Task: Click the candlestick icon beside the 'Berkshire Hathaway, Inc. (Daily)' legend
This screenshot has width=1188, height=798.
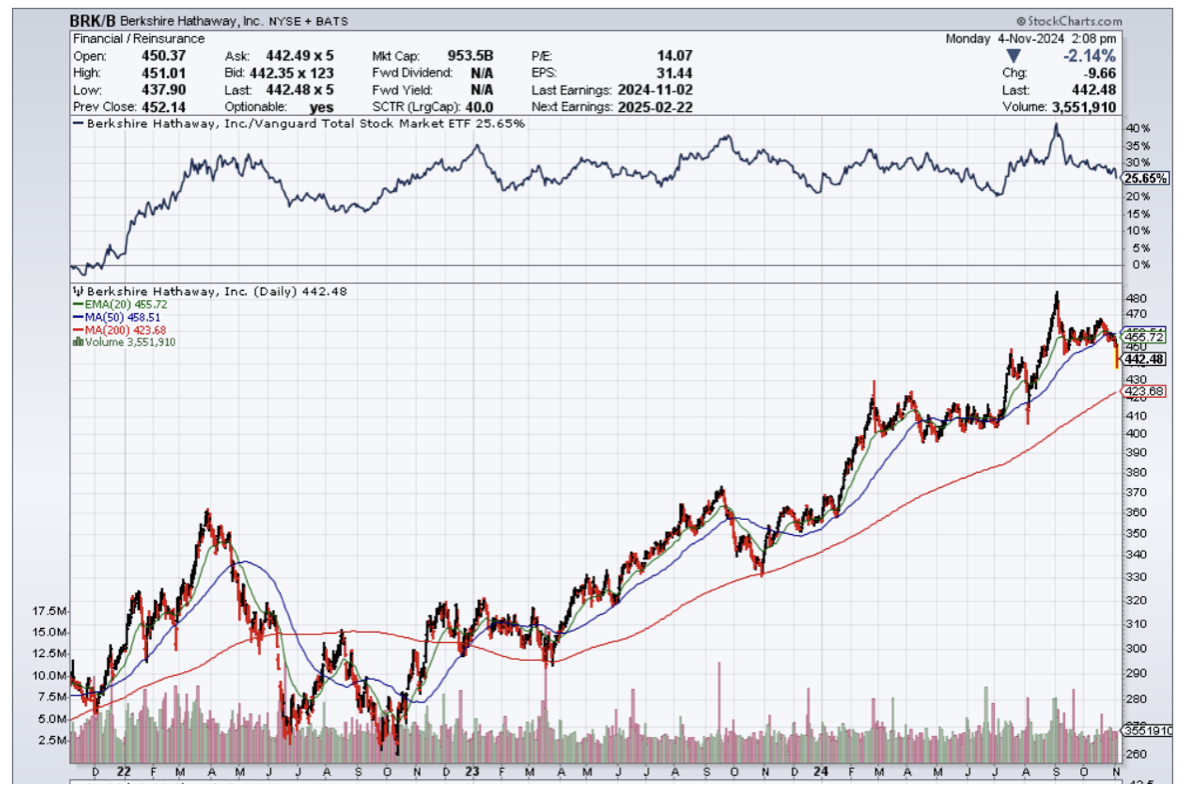Action: 78,291
